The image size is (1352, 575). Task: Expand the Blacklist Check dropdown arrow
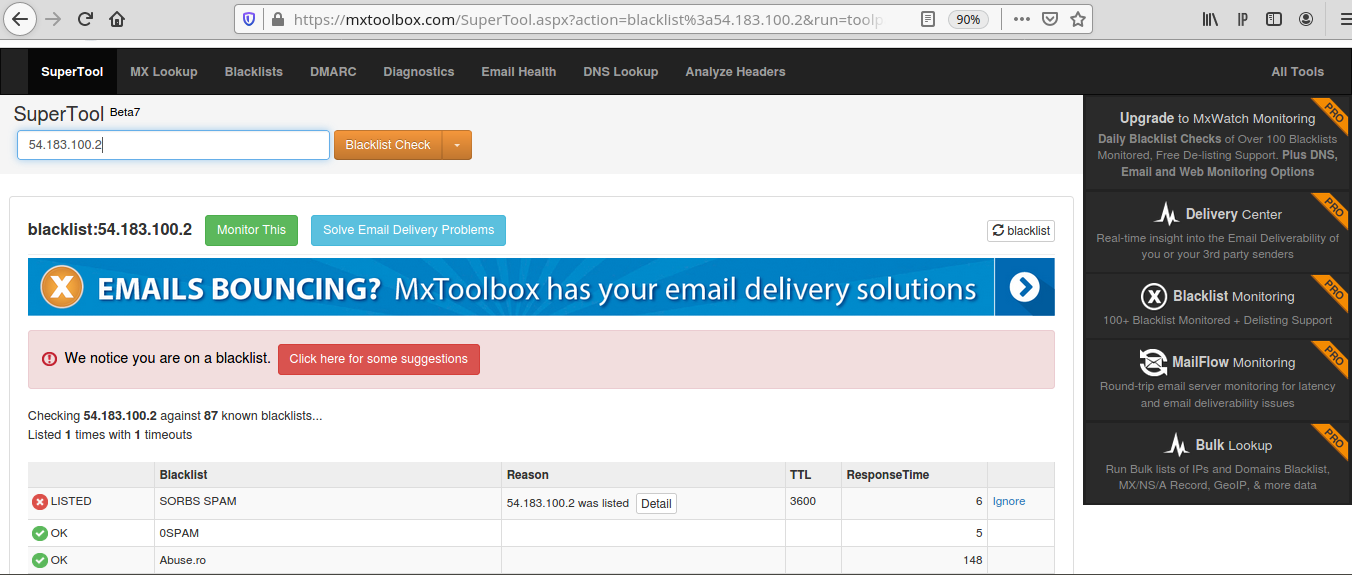coord(457,145)
